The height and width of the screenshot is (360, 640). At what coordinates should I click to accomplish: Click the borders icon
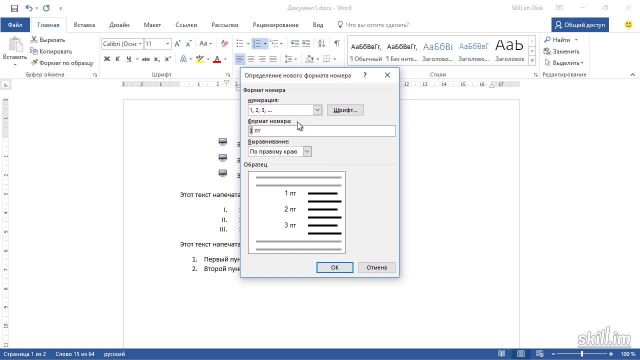pos(327,59)
